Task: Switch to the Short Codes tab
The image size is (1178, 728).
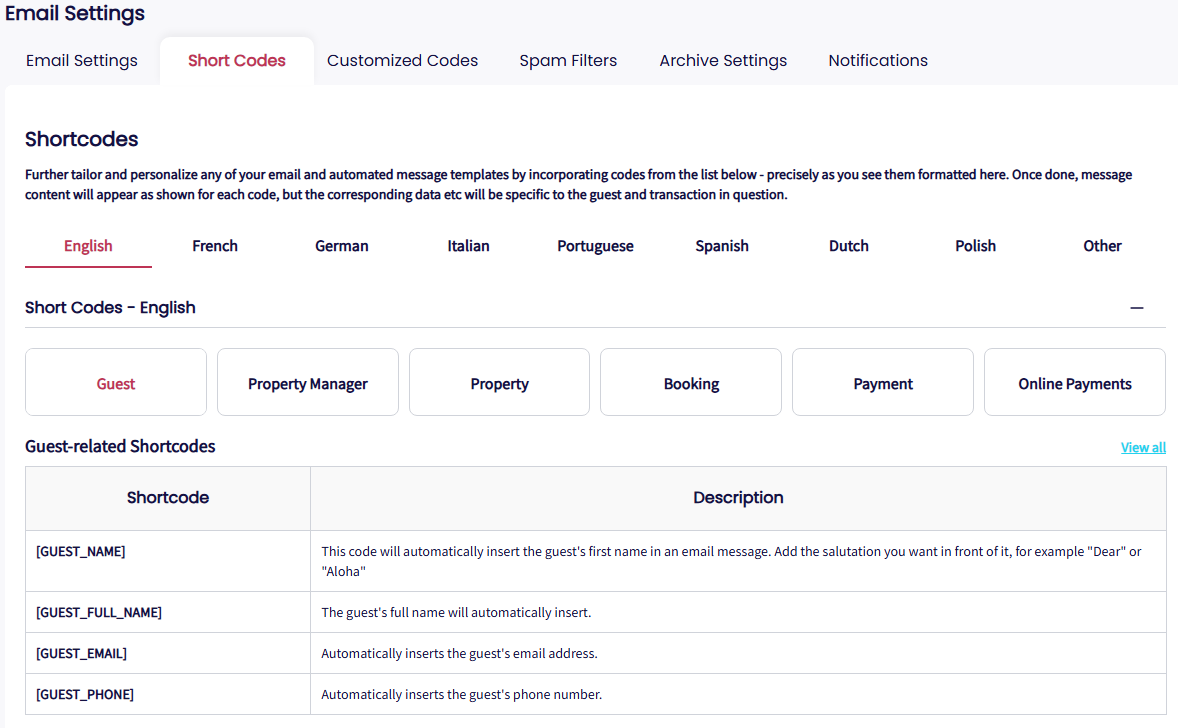Action: point(237,61)
